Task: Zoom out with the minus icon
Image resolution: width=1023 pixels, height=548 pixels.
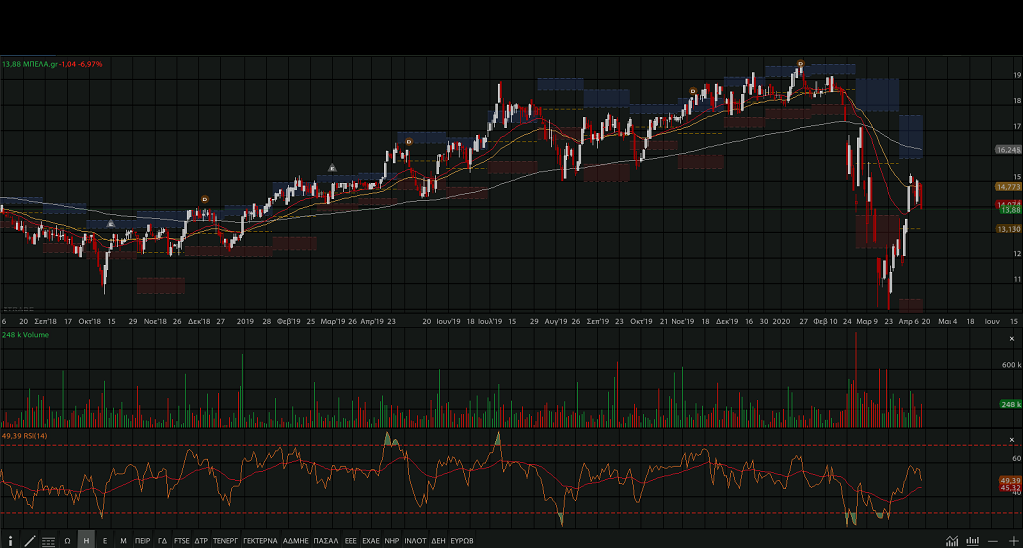Action: click(x=991, y=540)
